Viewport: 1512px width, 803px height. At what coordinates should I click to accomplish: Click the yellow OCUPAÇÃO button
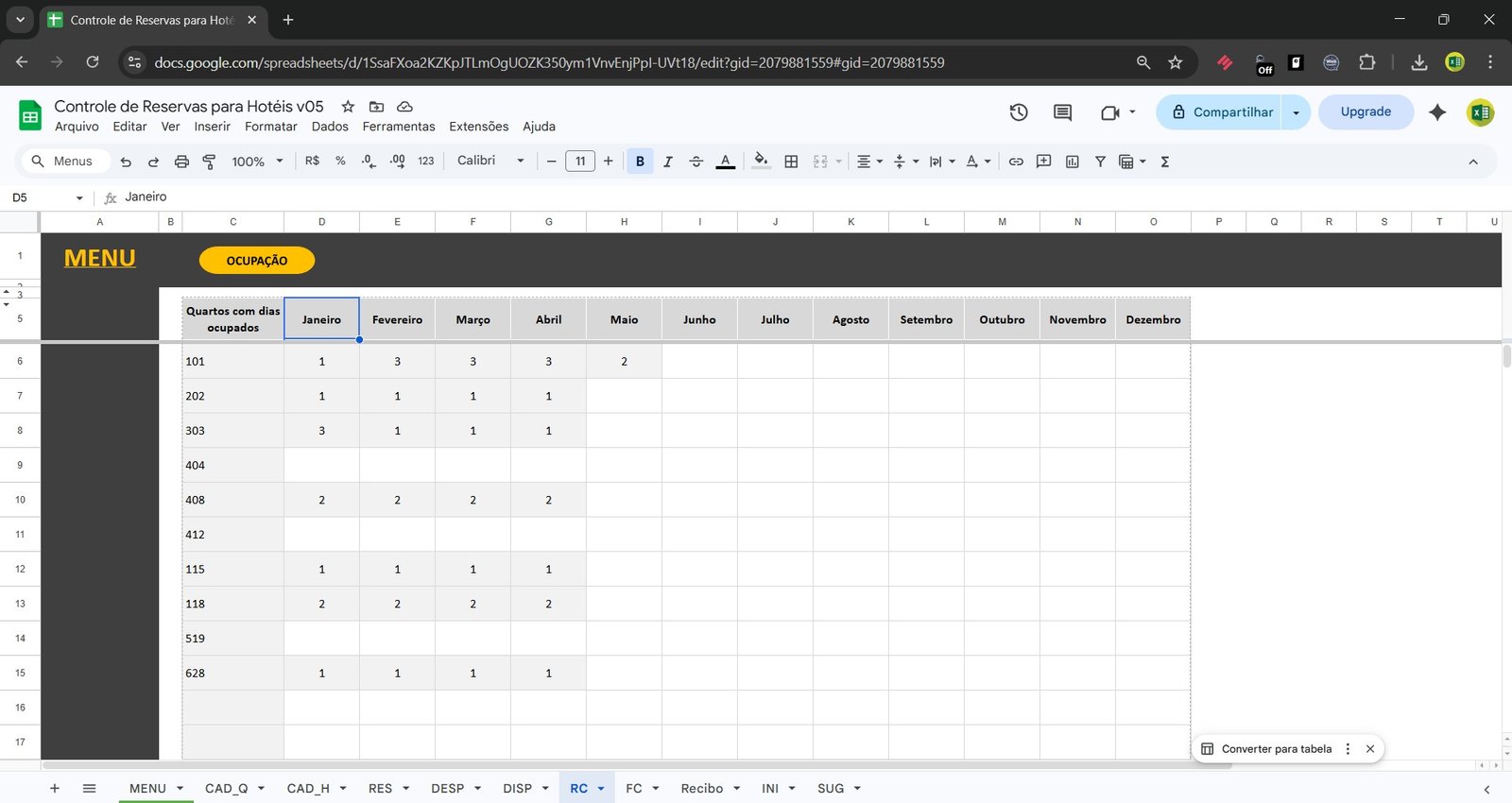pyautogui.click(x=257, y=261)
